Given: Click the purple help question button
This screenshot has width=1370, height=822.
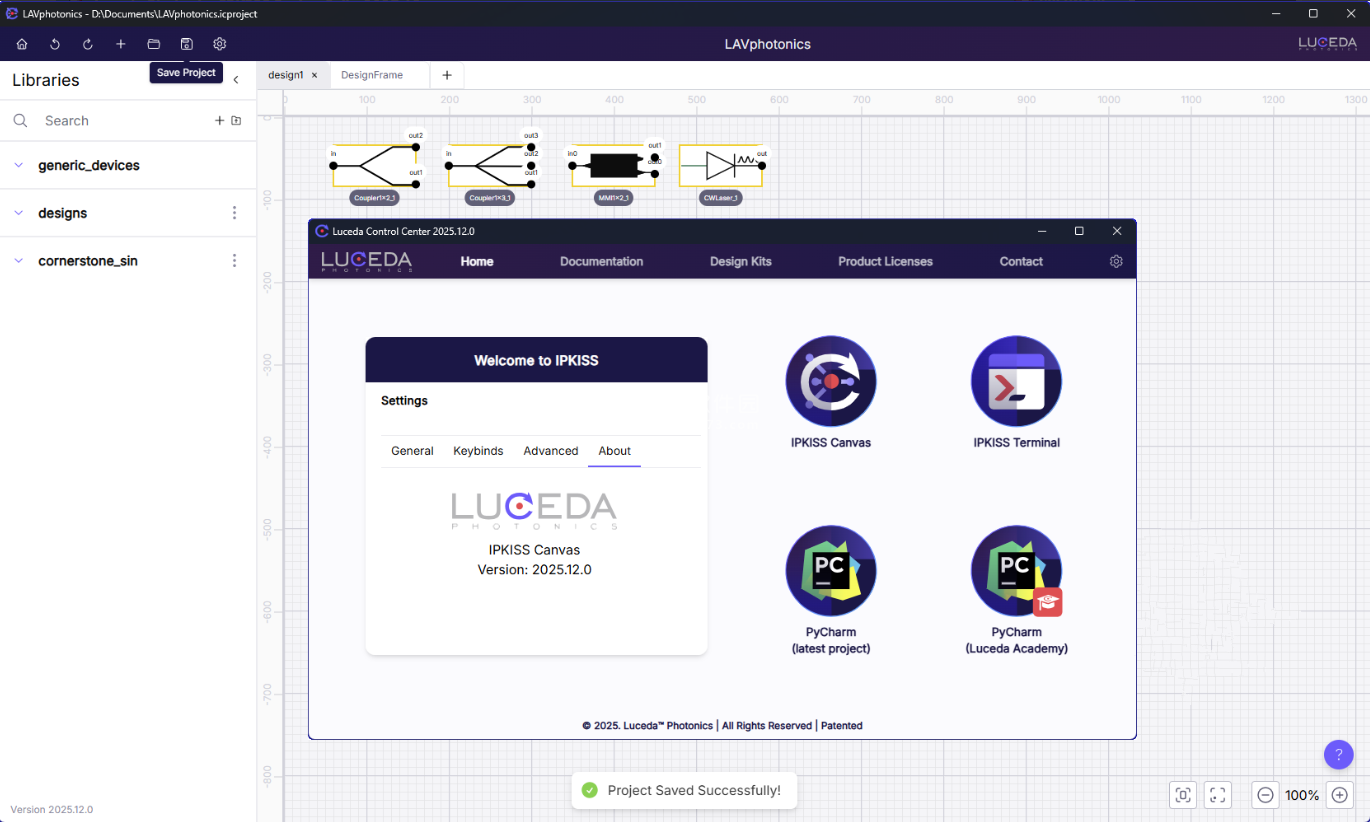Looking at the screenshot, I should [1338, 755].
